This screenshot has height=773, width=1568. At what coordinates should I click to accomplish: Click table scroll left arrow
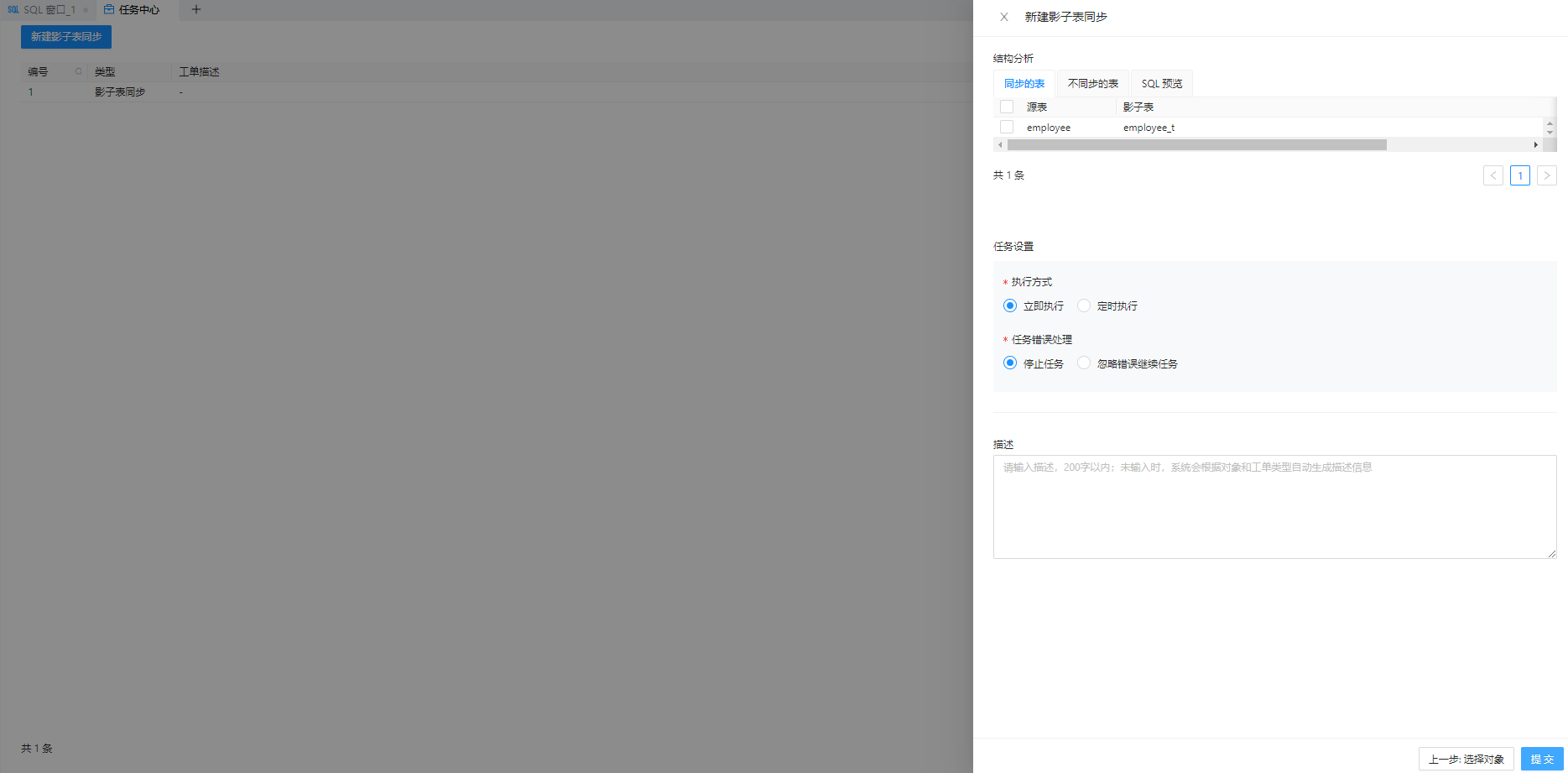point(1000,145)
